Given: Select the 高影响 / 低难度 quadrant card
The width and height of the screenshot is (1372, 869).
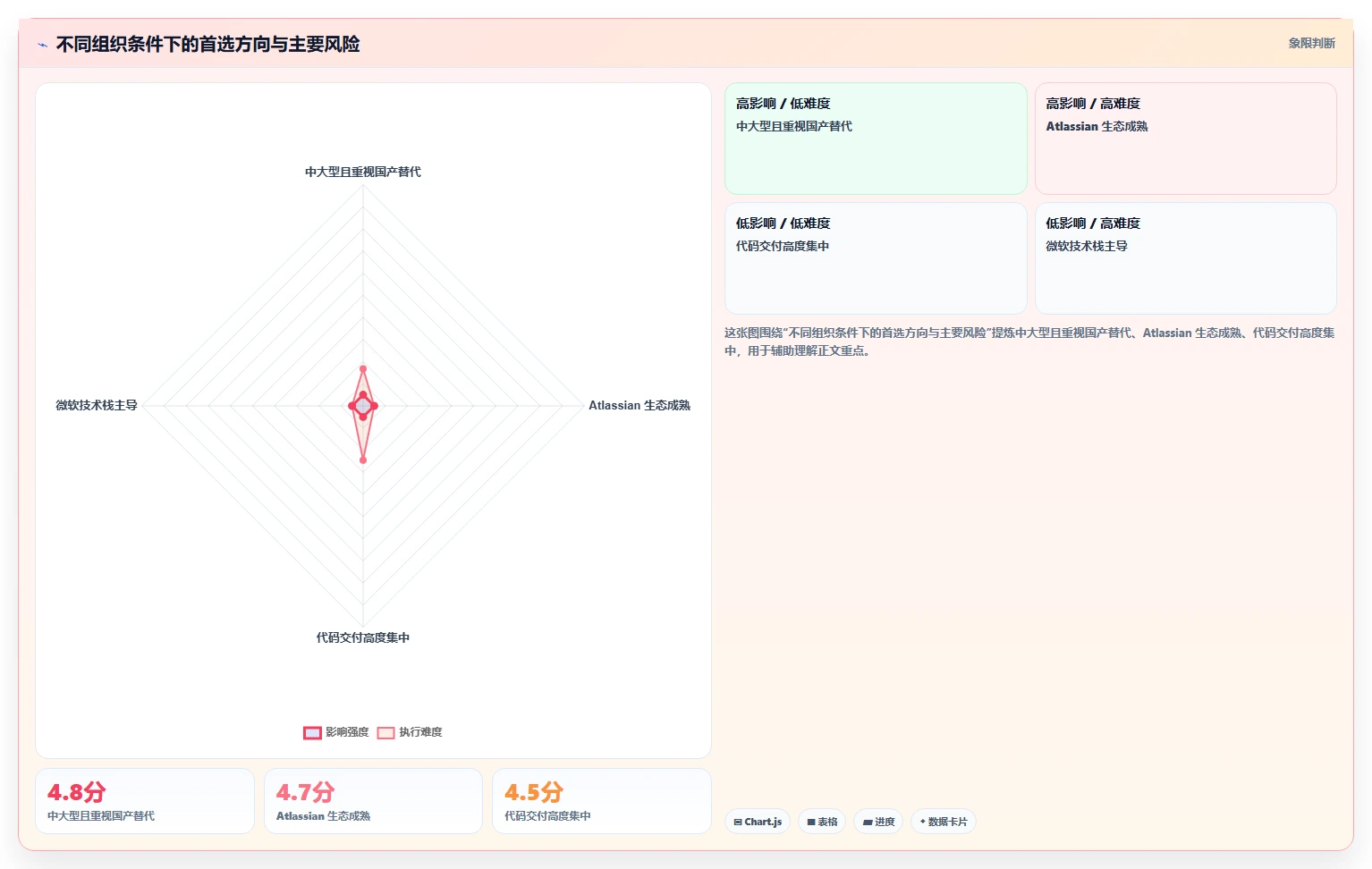Looking at the screenshot, I should click(x=876, y=139).
